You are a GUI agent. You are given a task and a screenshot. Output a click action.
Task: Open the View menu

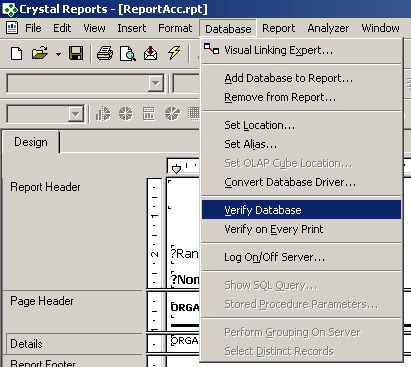94,28
